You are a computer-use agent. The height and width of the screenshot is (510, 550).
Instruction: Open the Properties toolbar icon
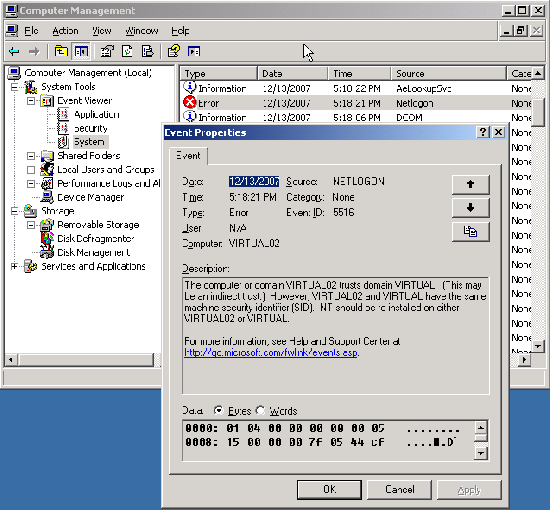tap(107, 52)
